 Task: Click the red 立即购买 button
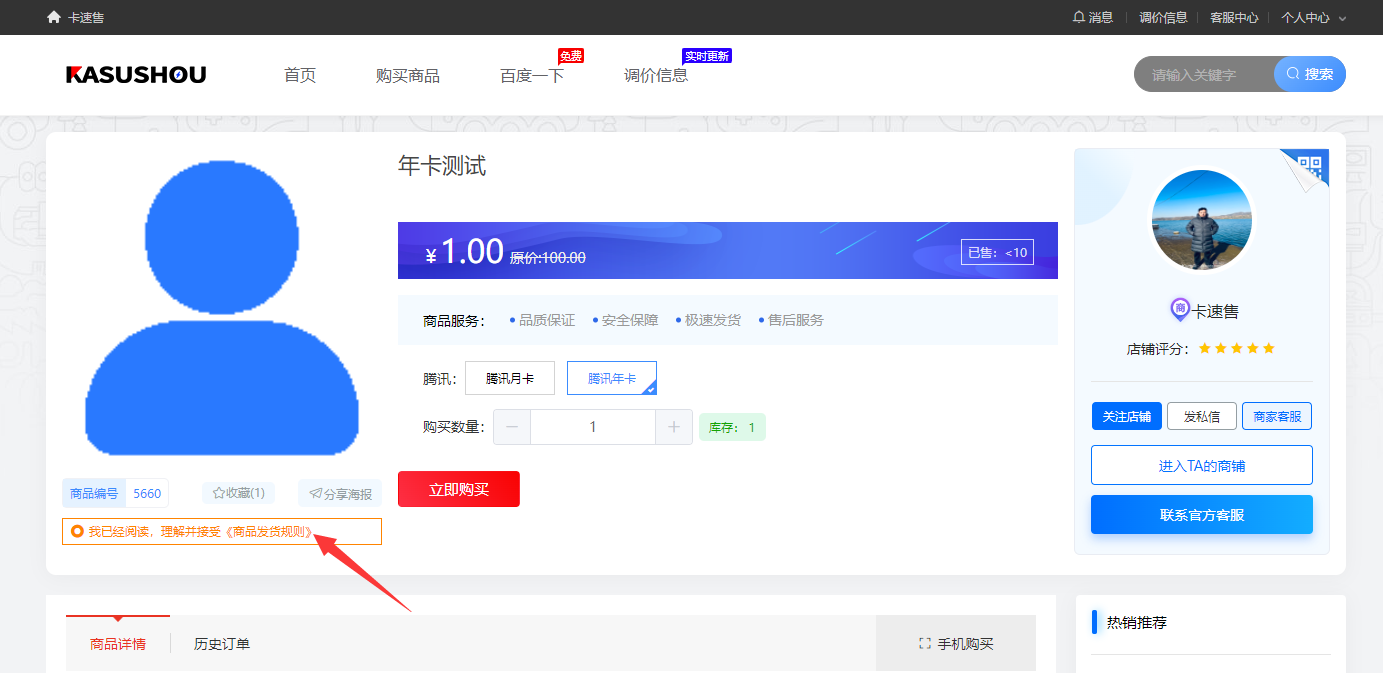(x=459, y=489)
